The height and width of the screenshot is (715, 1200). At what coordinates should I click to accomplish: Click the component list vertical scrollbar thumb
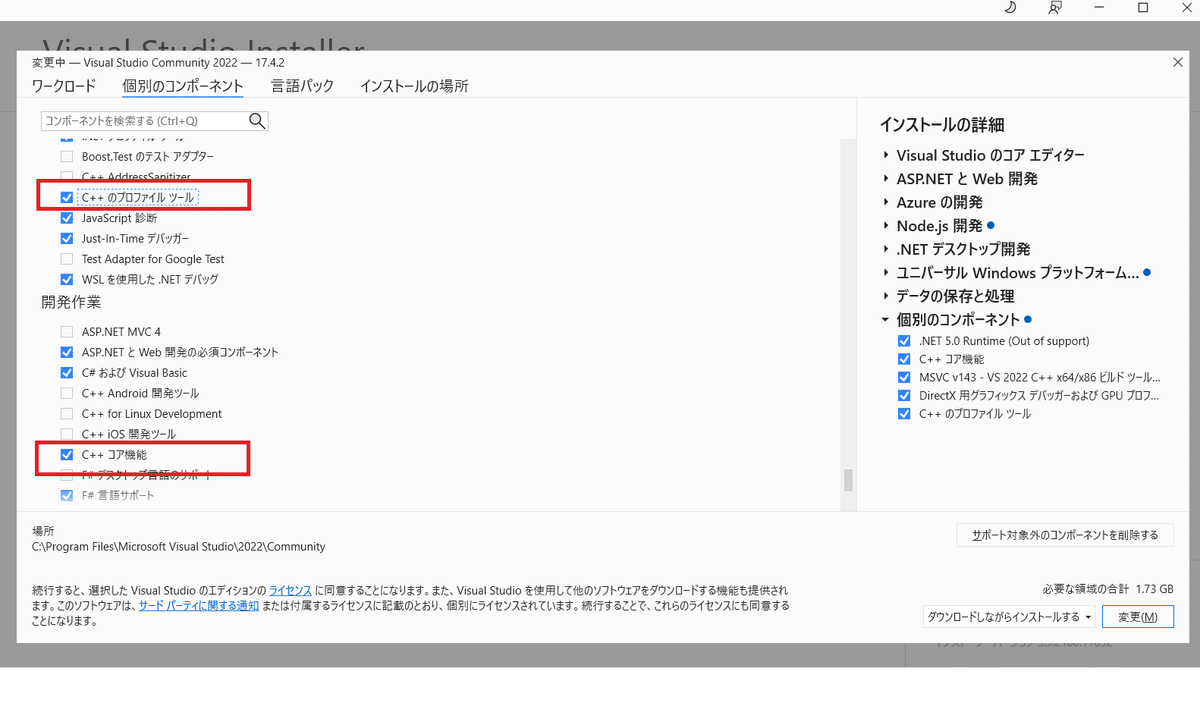pos(849,481)
